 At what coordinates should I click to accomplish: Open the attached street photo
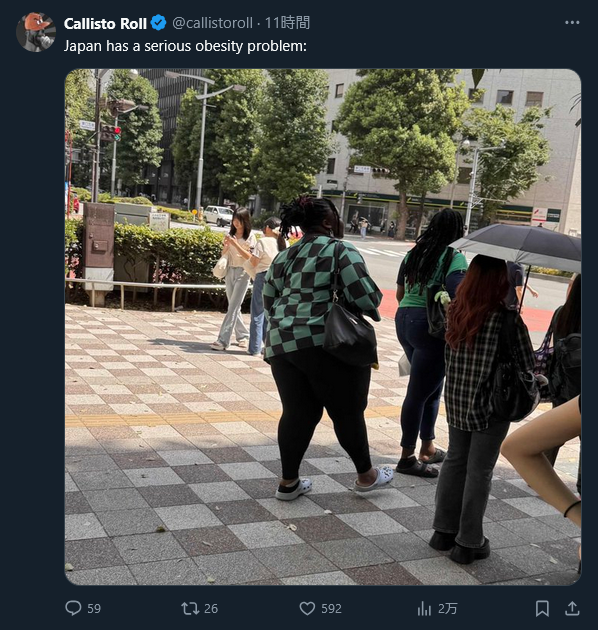point(323,327)
